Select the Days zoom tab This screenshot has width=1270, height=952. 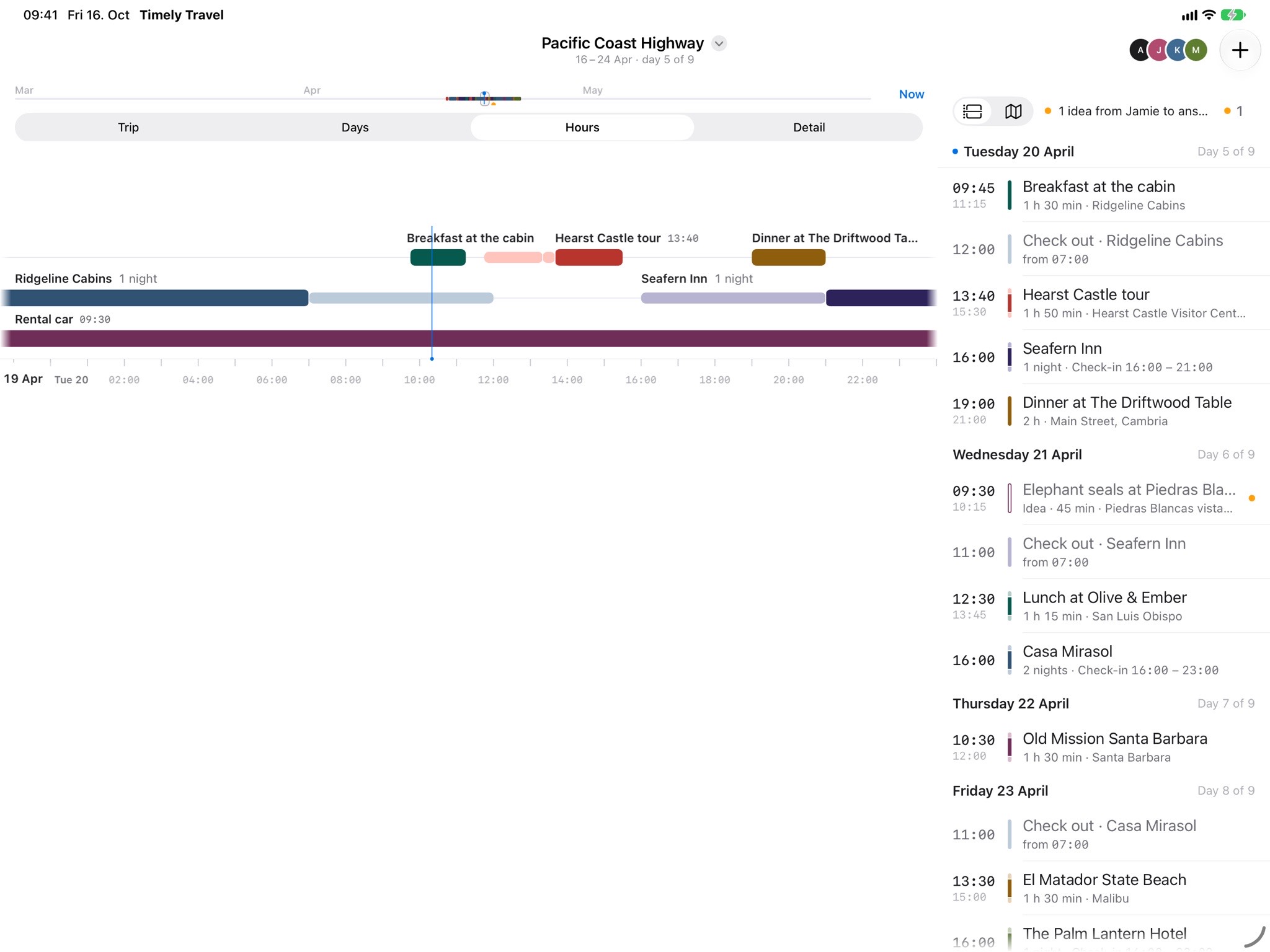(x=355, y=127)
